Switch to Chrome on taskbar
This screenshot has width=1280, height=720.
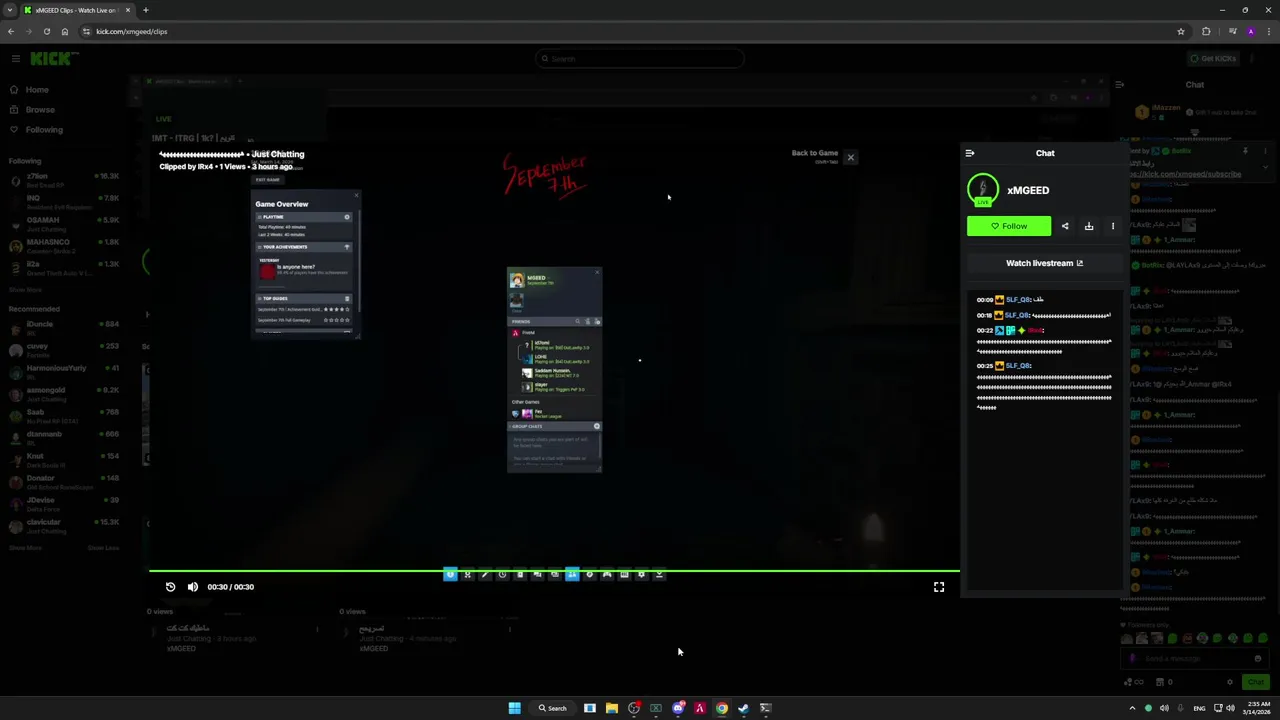[x=722, y=708]
